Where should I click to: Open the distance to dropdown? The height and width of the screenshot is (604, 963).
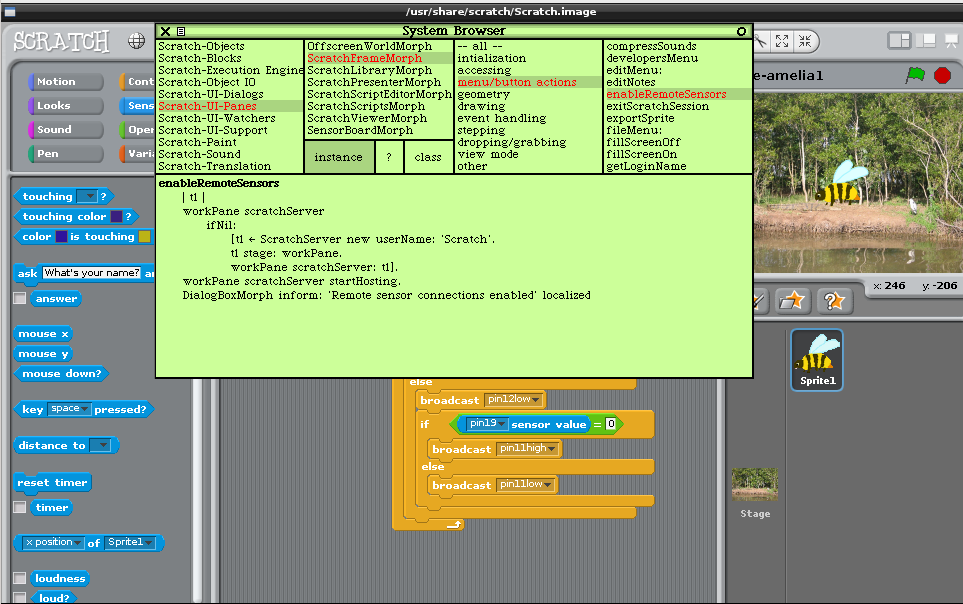[x=100, y=445]
